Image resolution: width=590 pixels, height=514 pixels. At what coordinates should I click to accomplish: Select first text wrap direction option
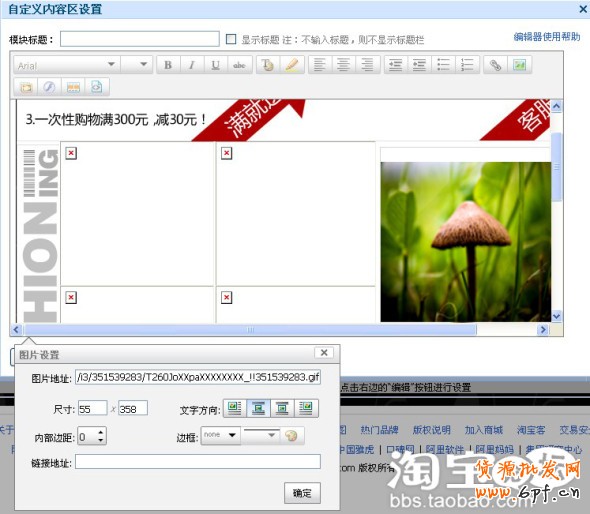pos(235,408)
